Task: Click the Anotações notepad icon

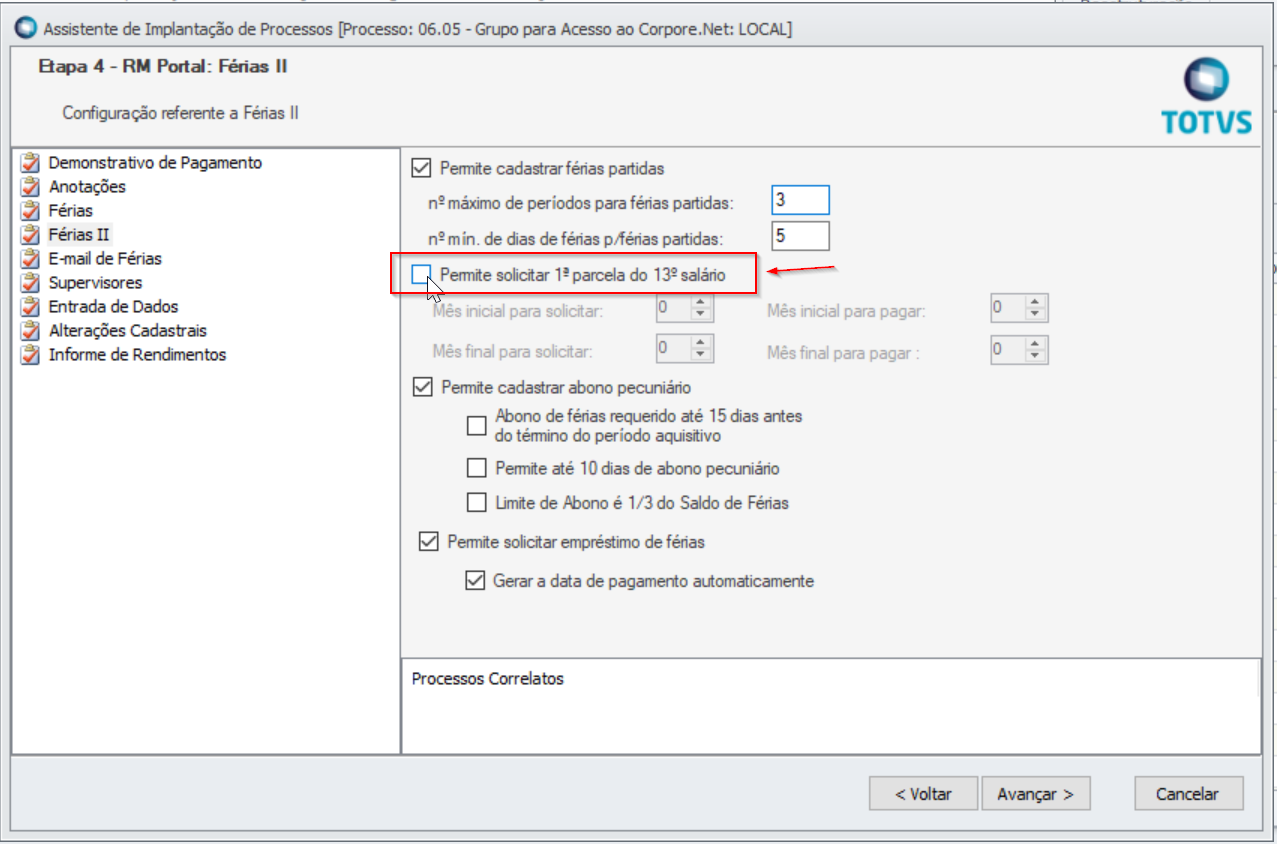Action: click(31, 187)
